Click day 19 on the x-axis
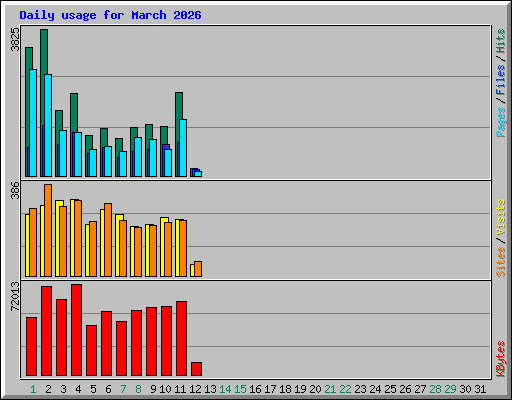The width and height of the screenshot is (512, 400). pos(300,389)
